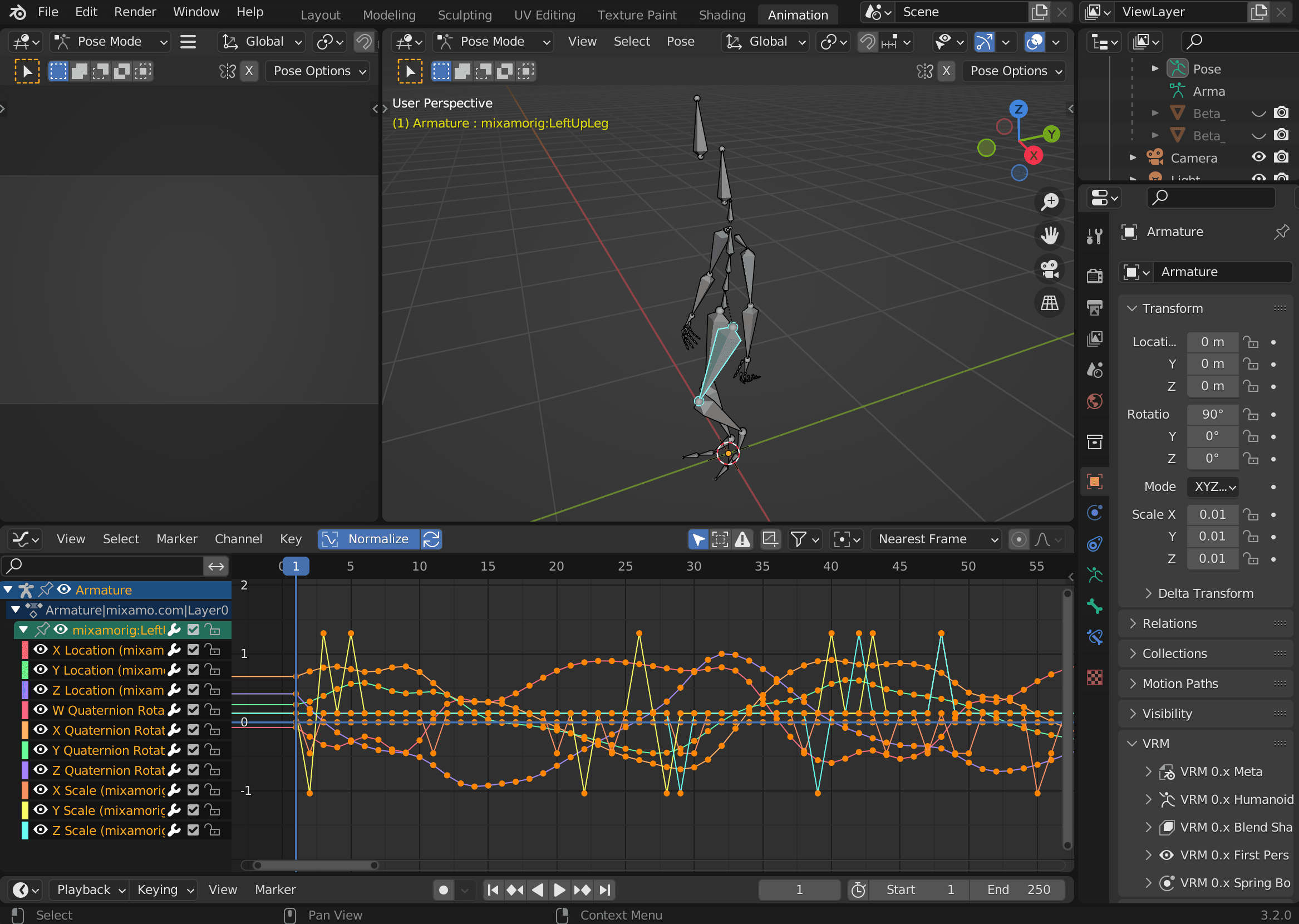
Task: Open the Object Constraints properties tab icon
Action: (1094, 544)
